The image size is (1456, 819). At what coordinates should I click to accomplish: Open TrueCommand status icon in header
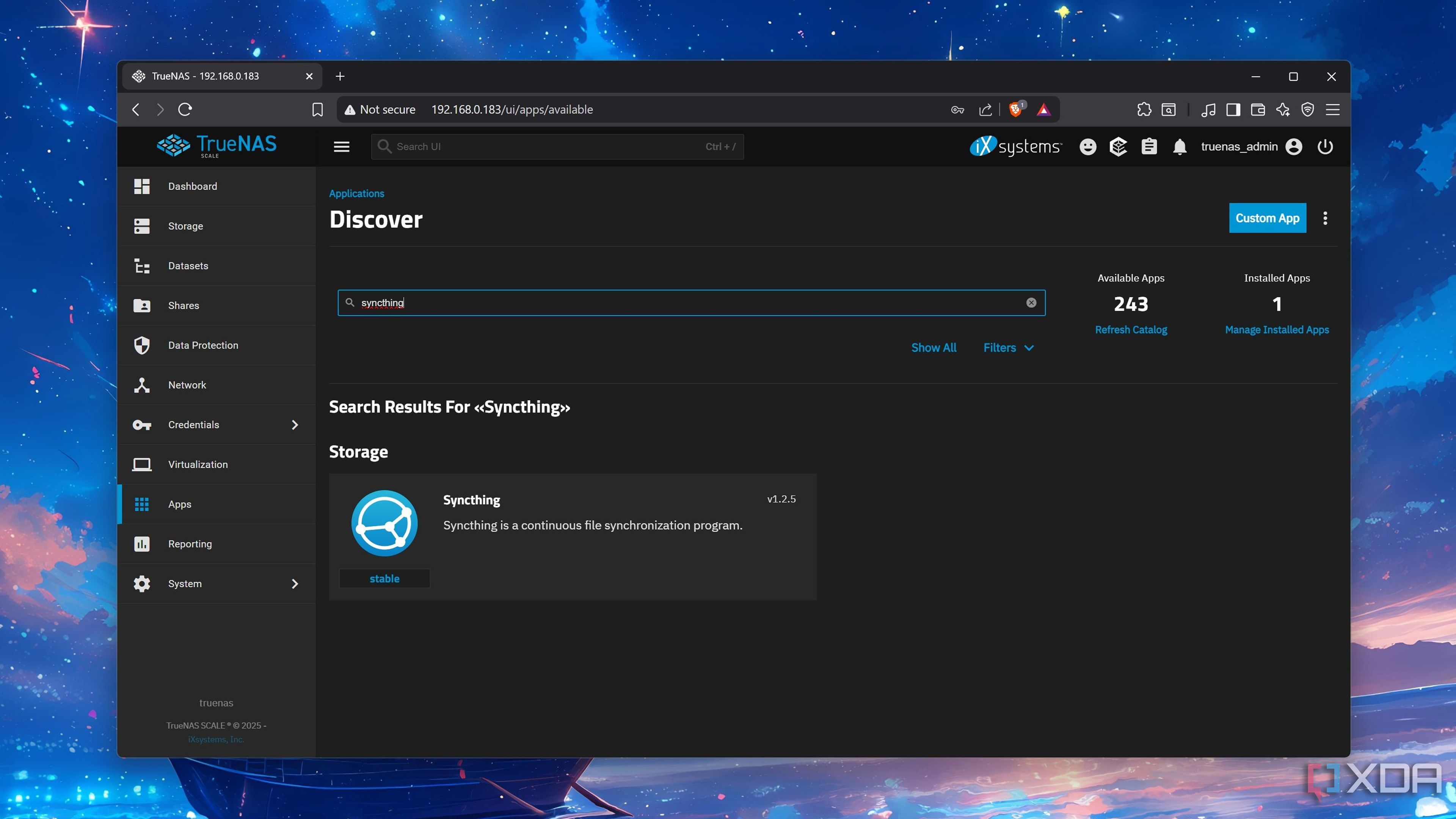pyautogui.click(x=1118, y=147)
